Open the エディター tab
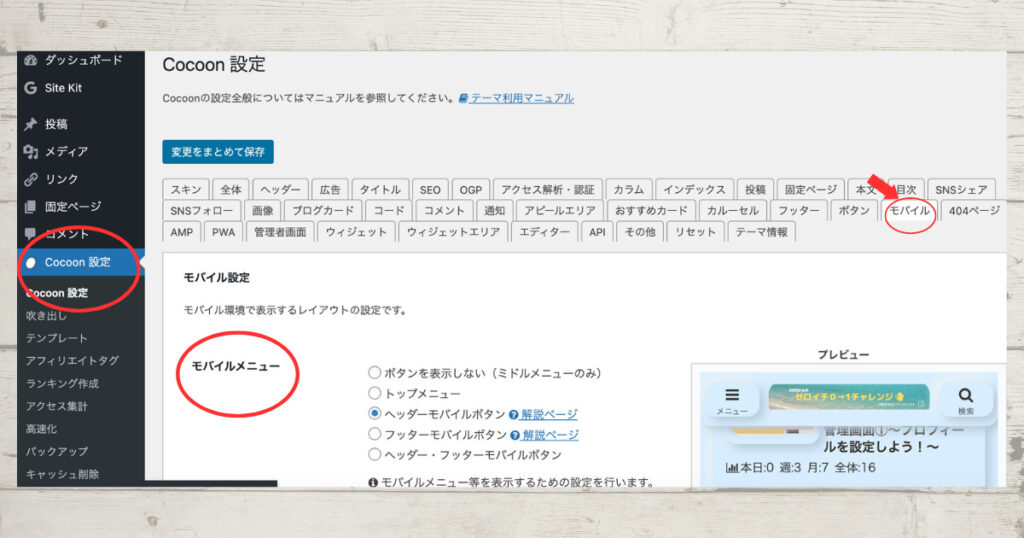The height and width of the screenshot is (538, 1024). (x=545, y=232)
